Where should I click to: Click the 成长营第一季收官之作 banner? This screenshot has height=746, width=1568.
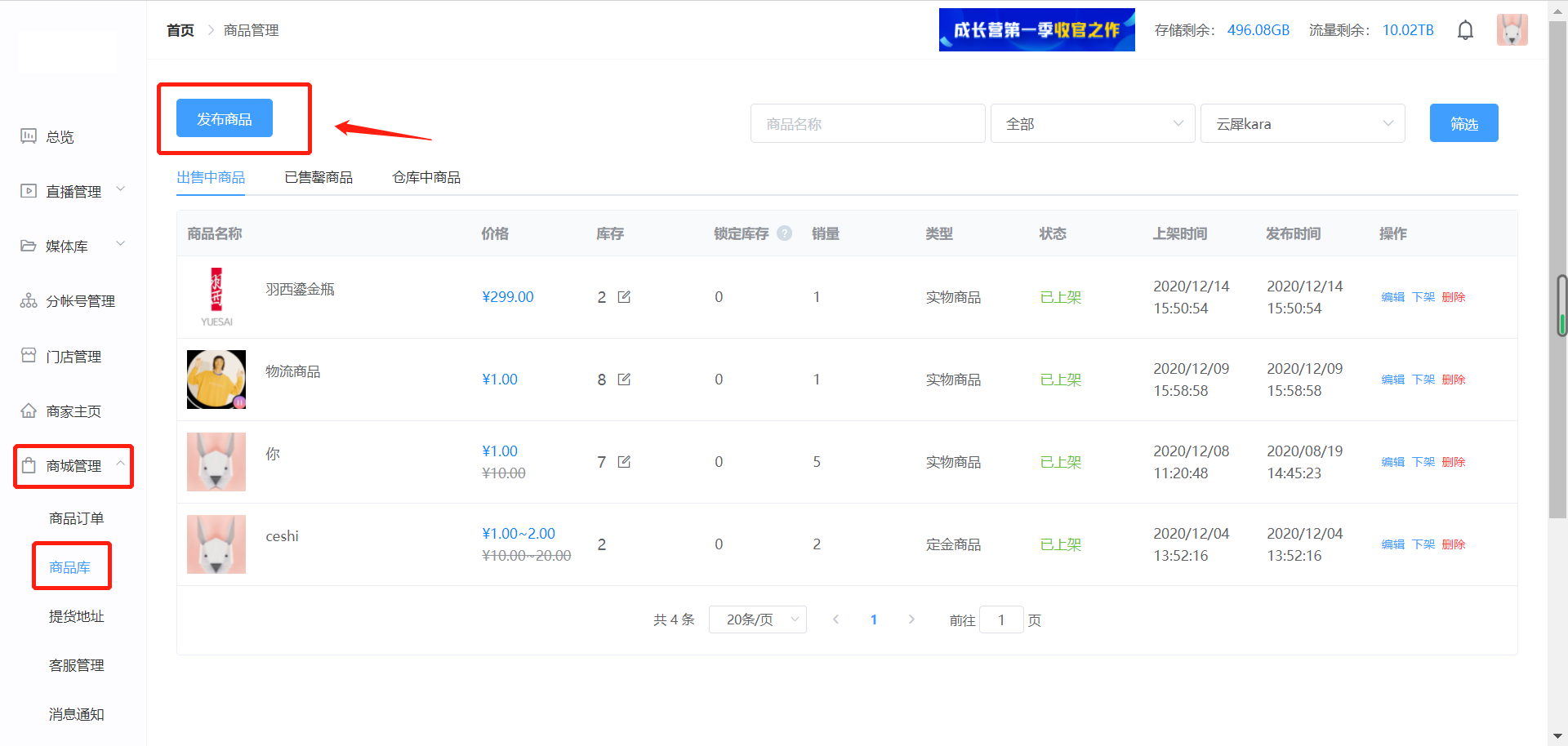1037,30
